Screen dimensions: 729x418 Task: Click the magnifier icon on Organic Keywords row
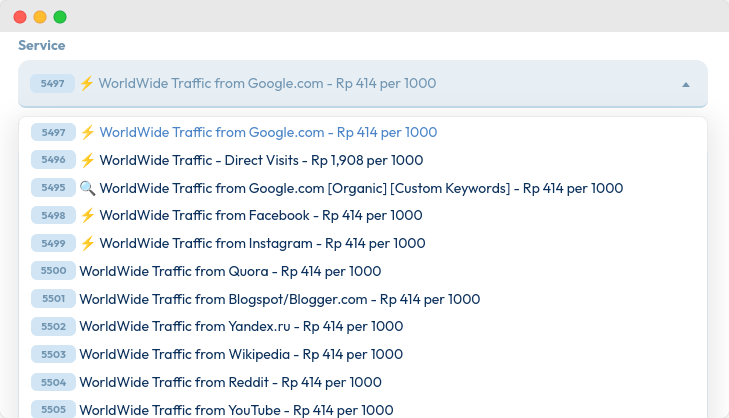click(x=87, y=188)
